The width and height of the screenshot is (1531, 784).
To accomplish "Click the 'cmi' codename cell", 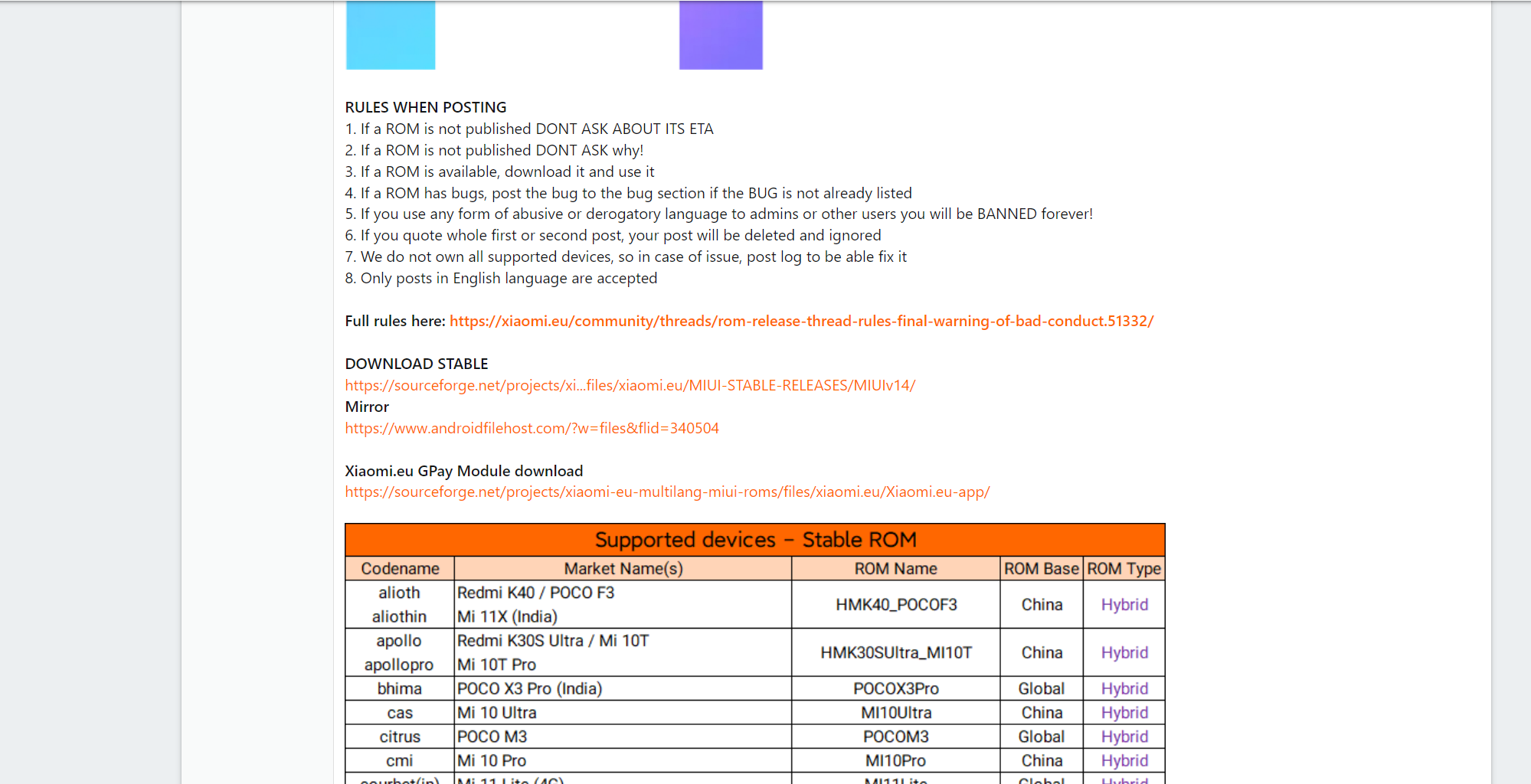I will 399,760.
